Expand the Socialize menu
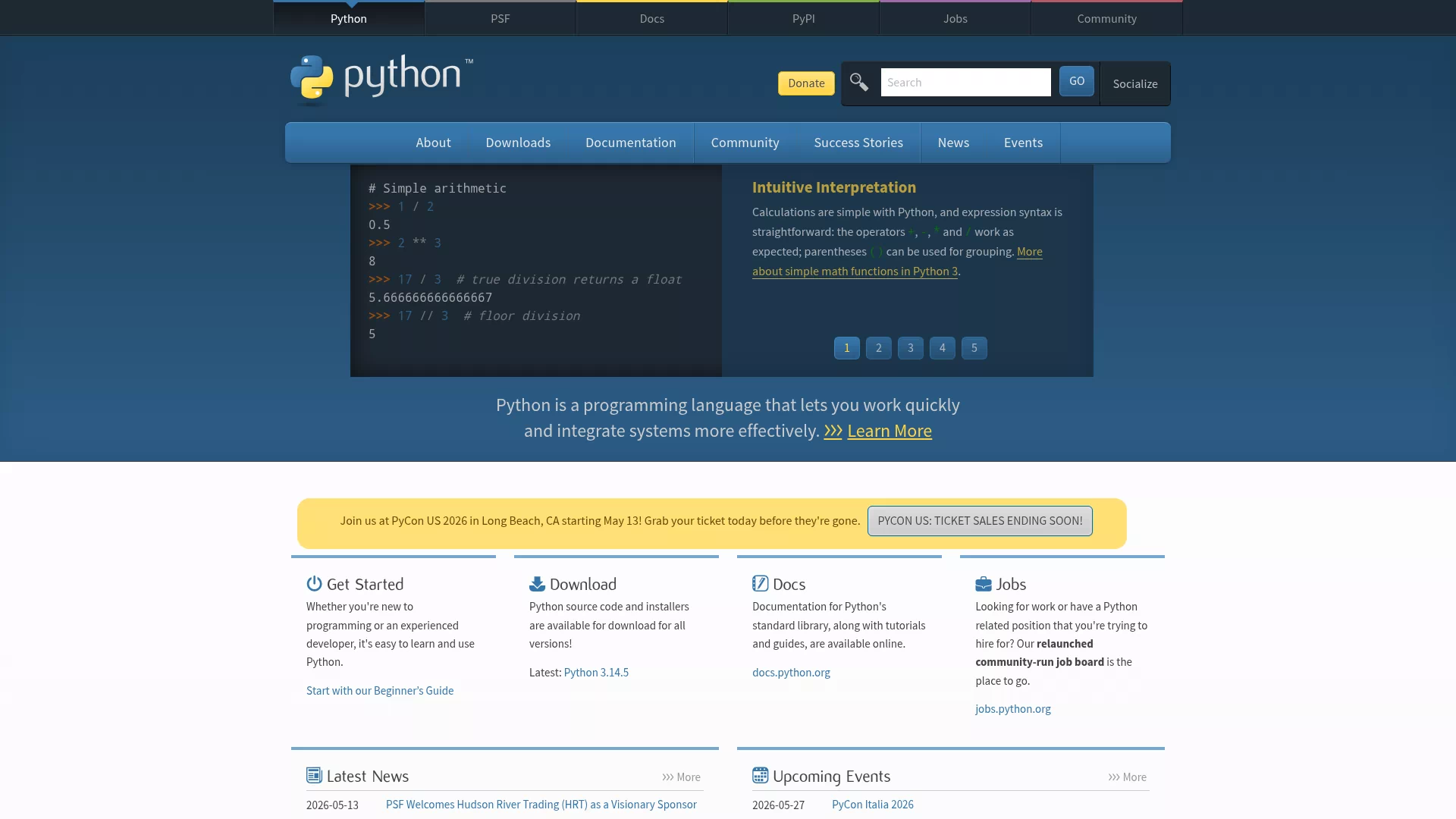1456x819 pixels. point(1135,83)
